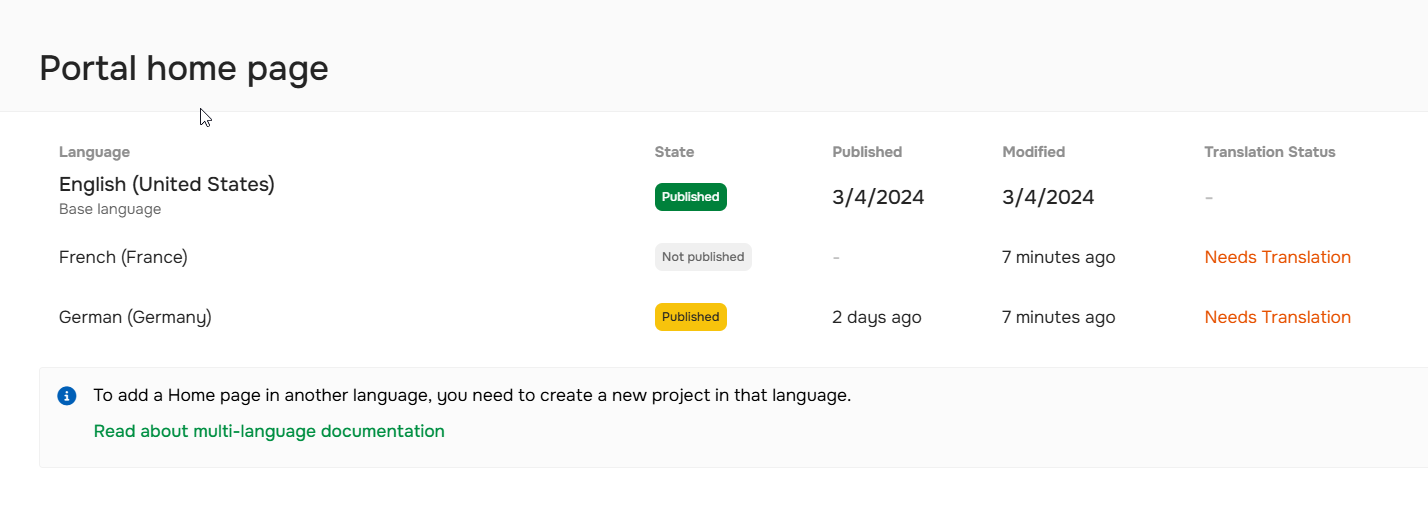Click the Published column header
Screen dimensions: 1428x518
pyautogui.click(x=867, y=152)
